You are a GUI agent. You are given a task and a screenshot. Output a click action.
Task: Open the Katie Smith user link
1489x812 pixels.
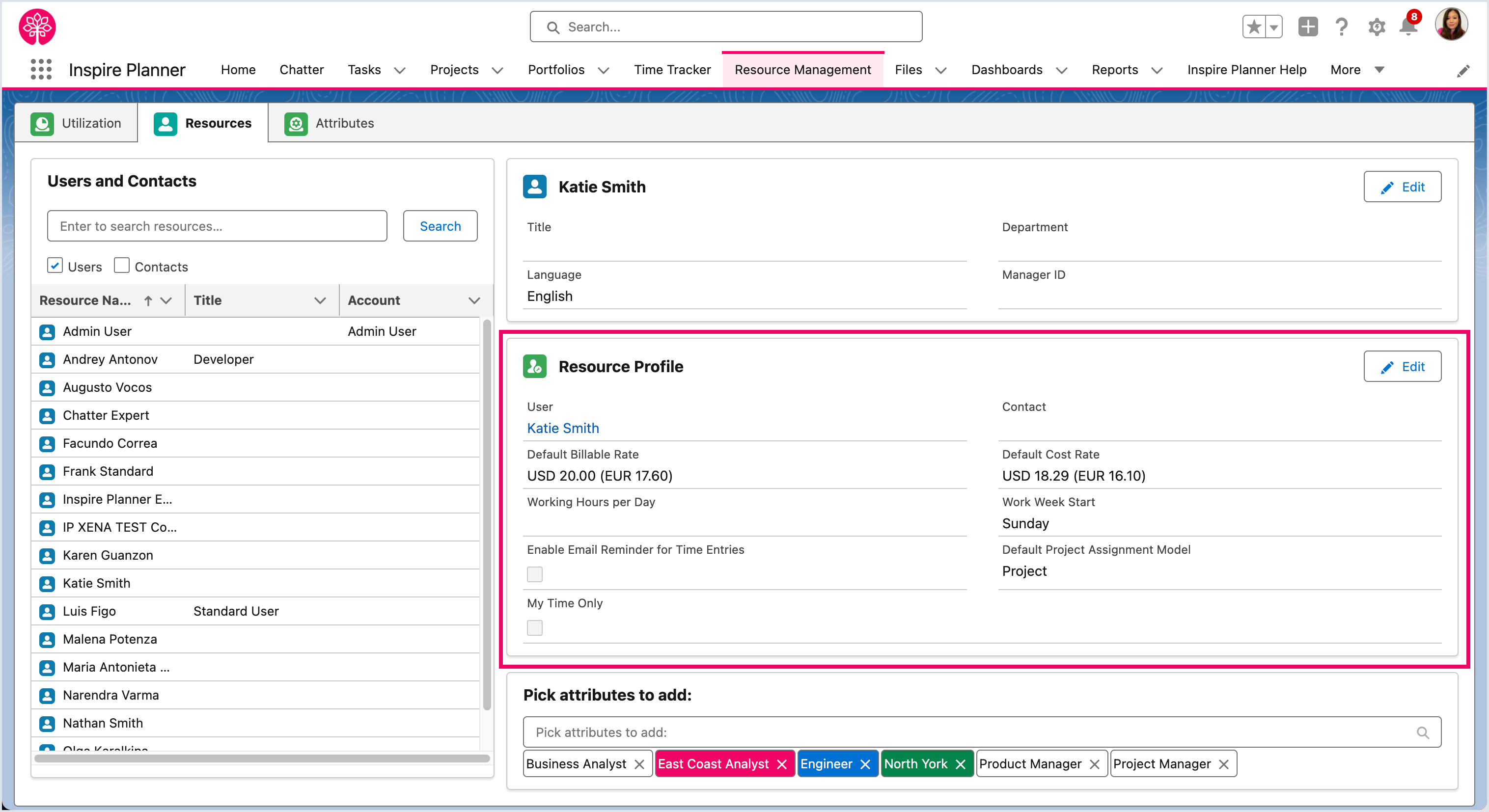tap(562, 428)
